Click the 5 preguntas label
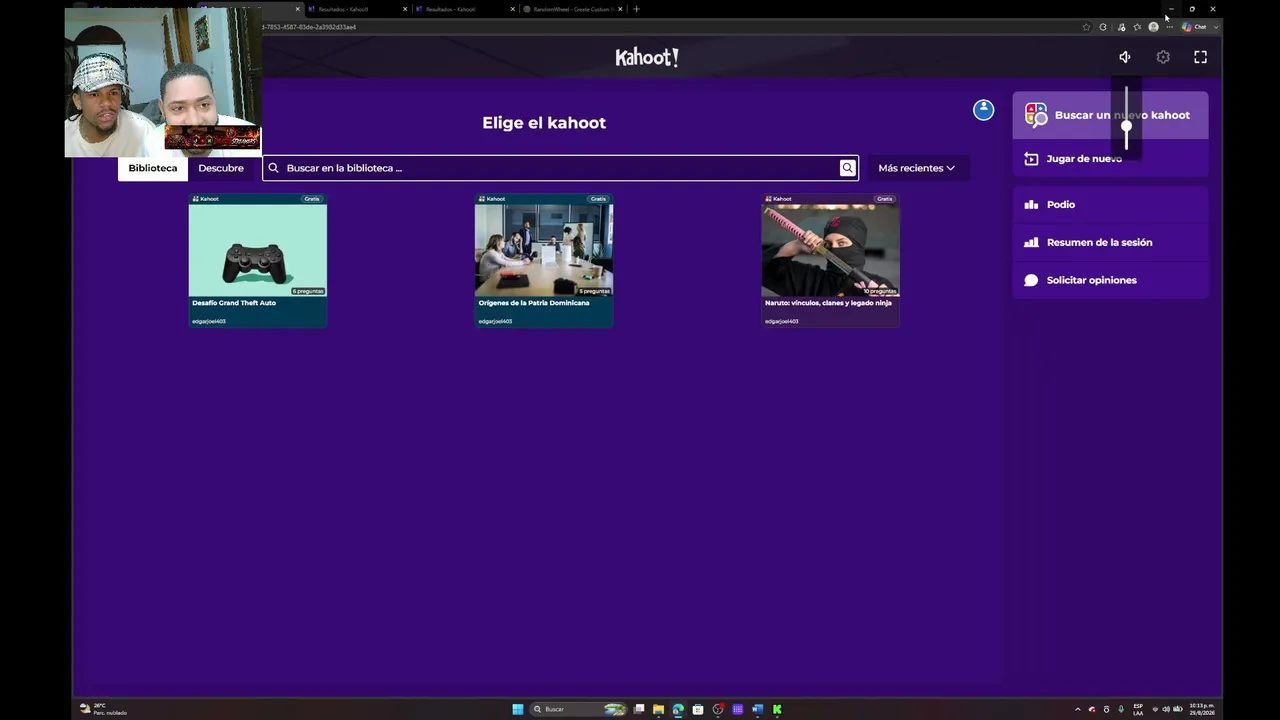 pyautogui.click(x=594, y=291)
